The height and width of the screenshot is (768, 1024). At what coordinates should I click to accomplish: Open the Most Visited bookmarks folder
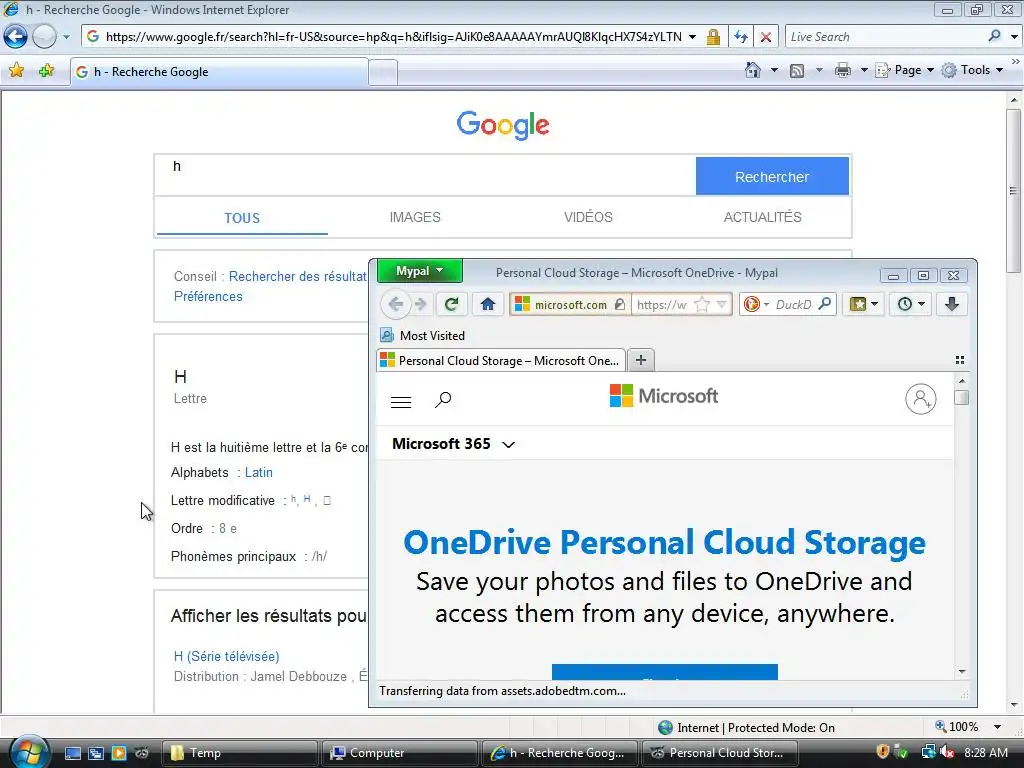[423, 336]
